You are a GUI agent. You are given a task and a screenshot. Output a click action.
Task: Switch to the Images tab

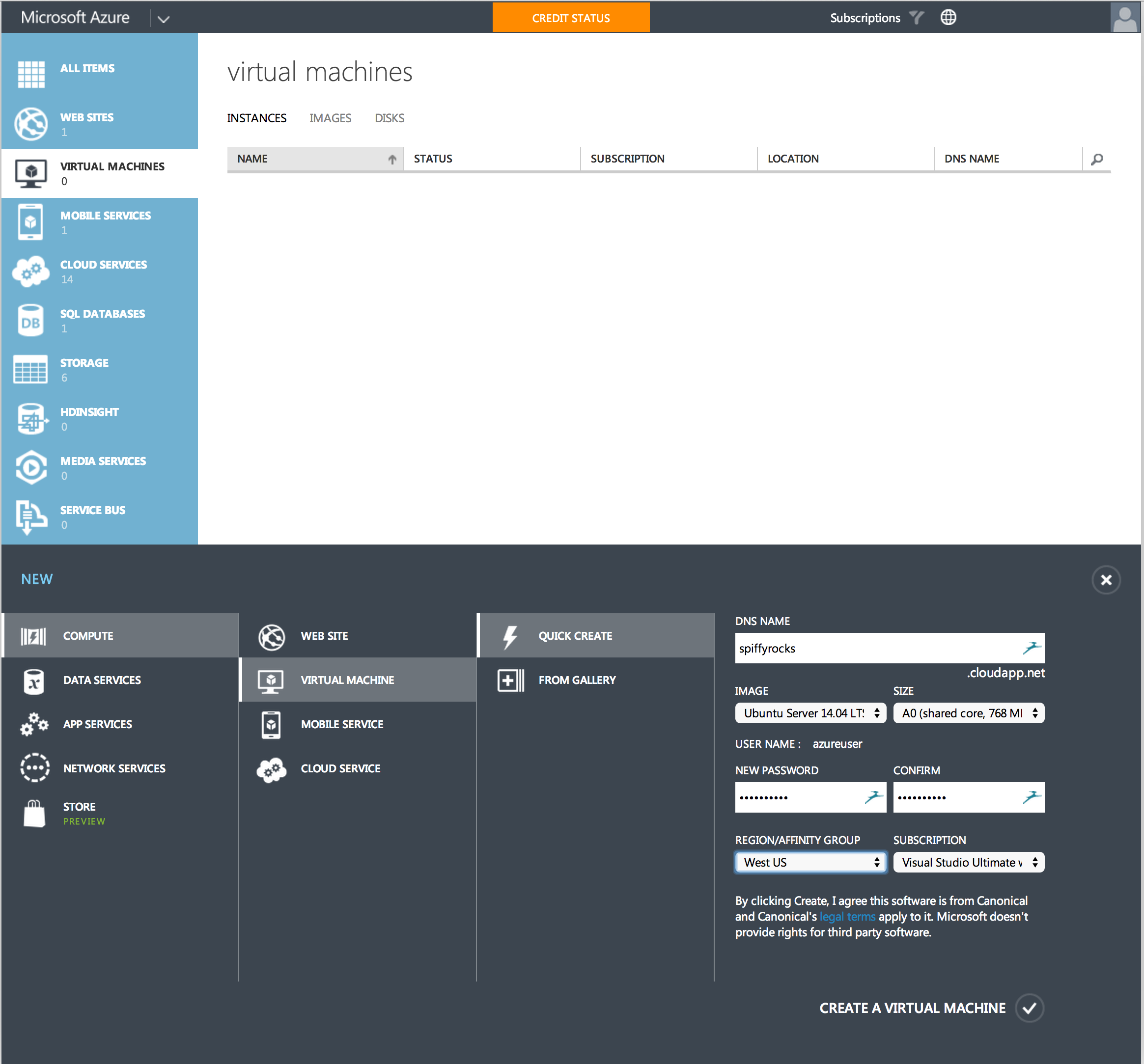click(x=330, y=118)
